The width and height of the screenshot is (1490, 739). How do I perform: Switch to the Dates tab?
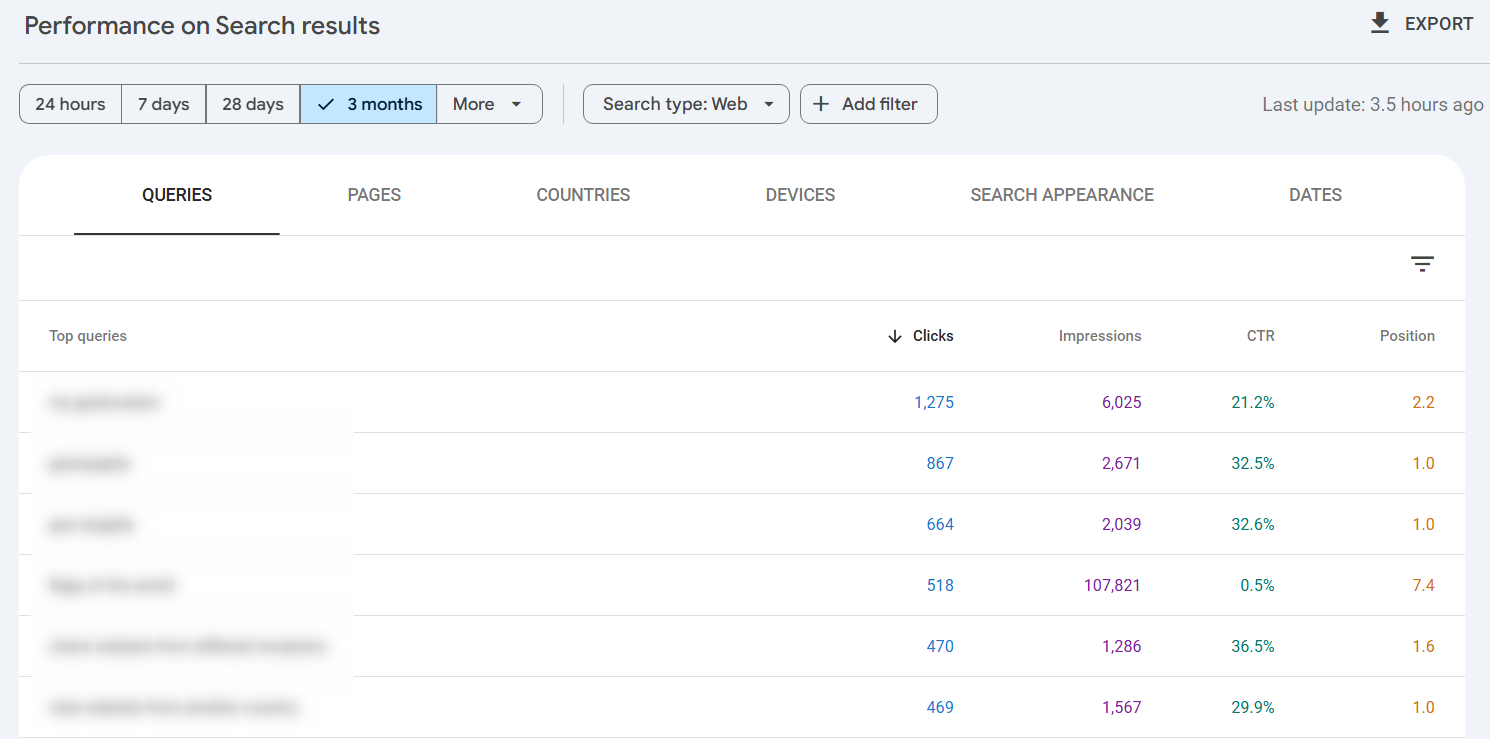tap(1315, 195)
